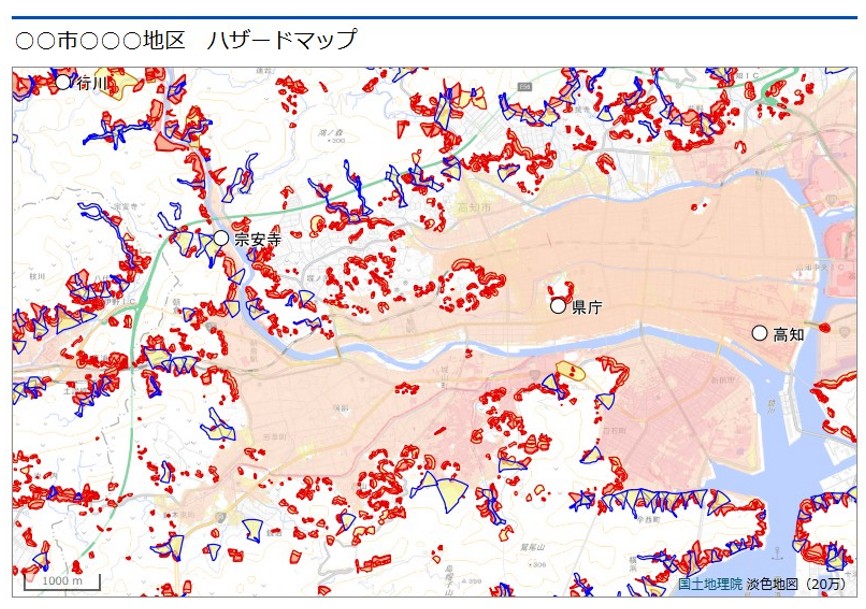The height and width of the screenshot is (609, 866).
Task: Click the 県庁 text label
Action: pyautogui.click(x=587, y=308)
